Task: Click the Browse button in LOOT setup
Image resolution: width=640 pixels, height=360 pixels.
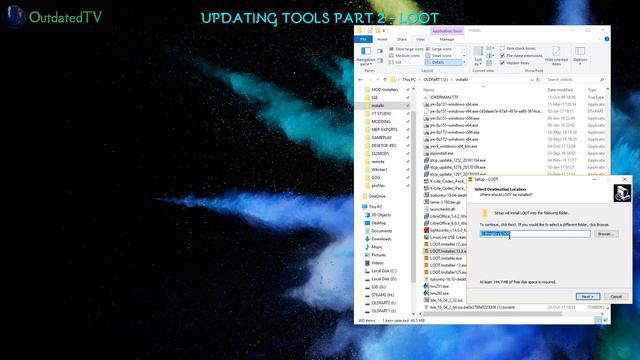Action: point(606,234)
